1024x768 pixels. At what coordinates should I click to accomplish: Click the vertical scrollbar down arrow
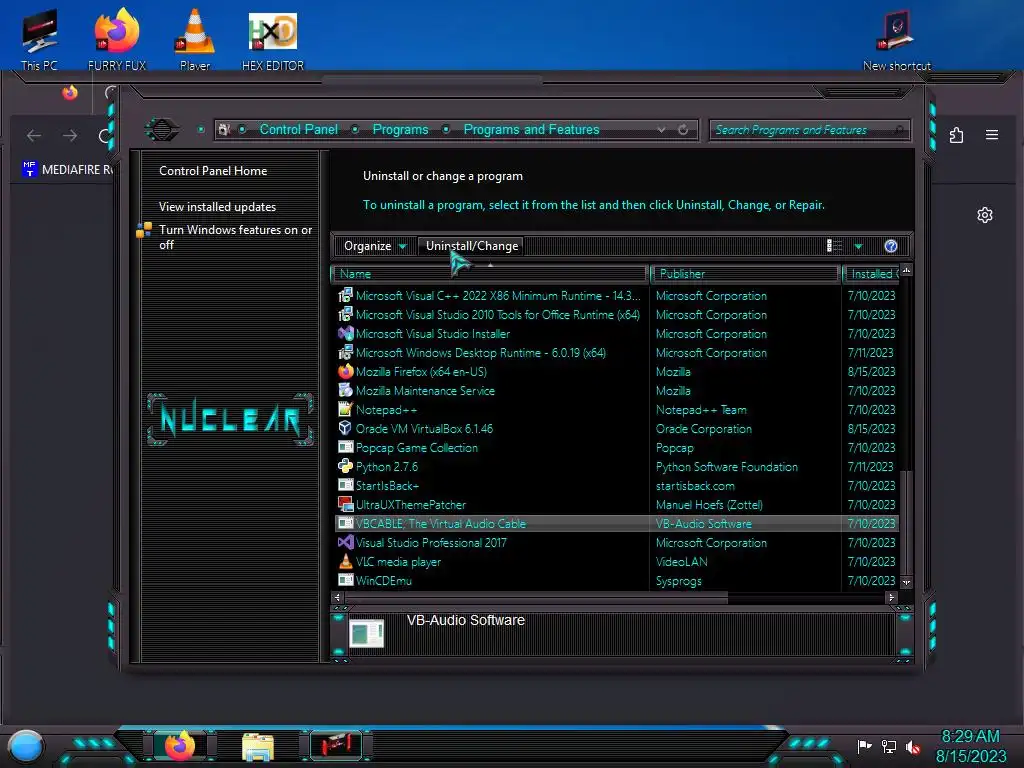(906, 582)
